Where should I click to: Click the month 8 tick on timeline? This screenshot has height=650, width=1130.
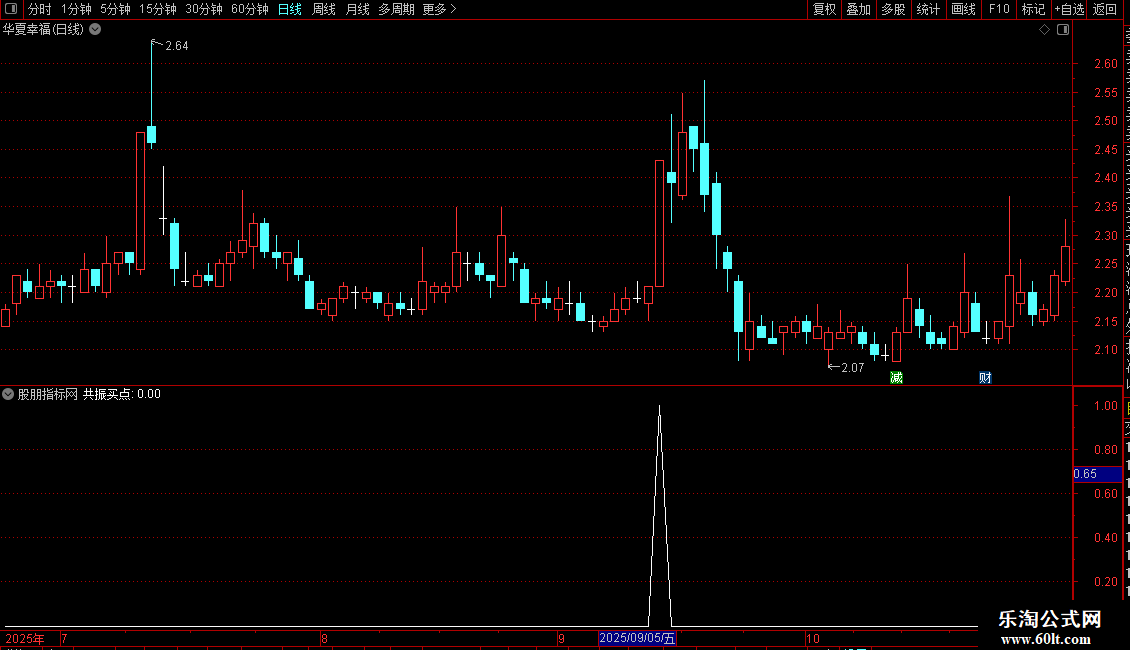click(x=324, y=638)
